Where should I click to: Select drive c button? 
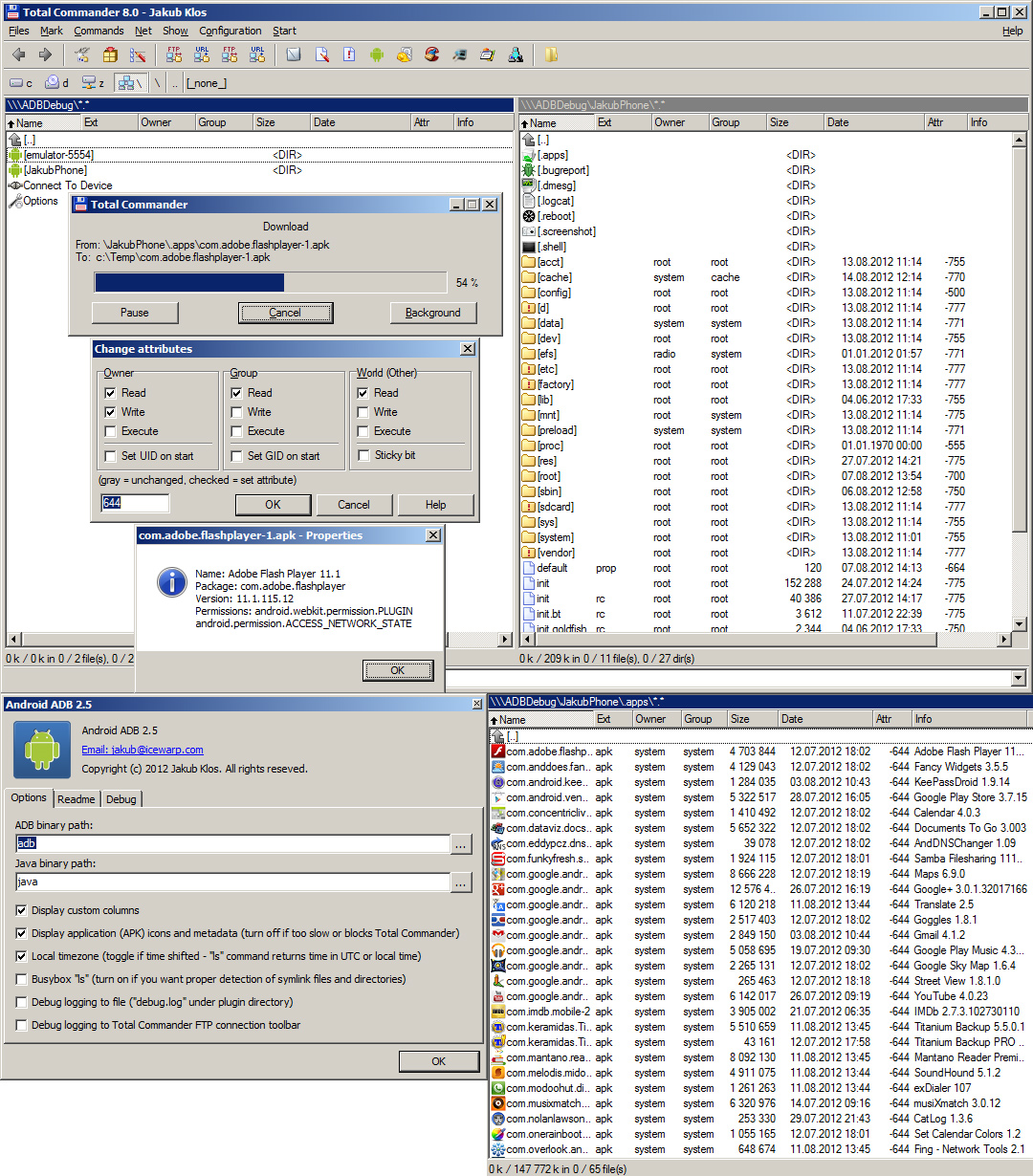click(21, 83)
